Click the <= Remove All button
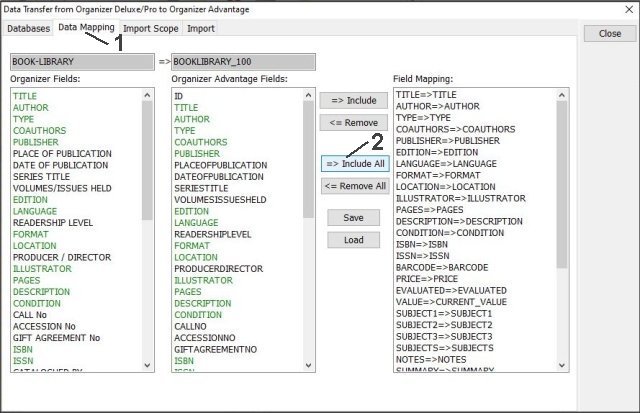This screenshot has height=413, width=640. [x=355, y=186]
